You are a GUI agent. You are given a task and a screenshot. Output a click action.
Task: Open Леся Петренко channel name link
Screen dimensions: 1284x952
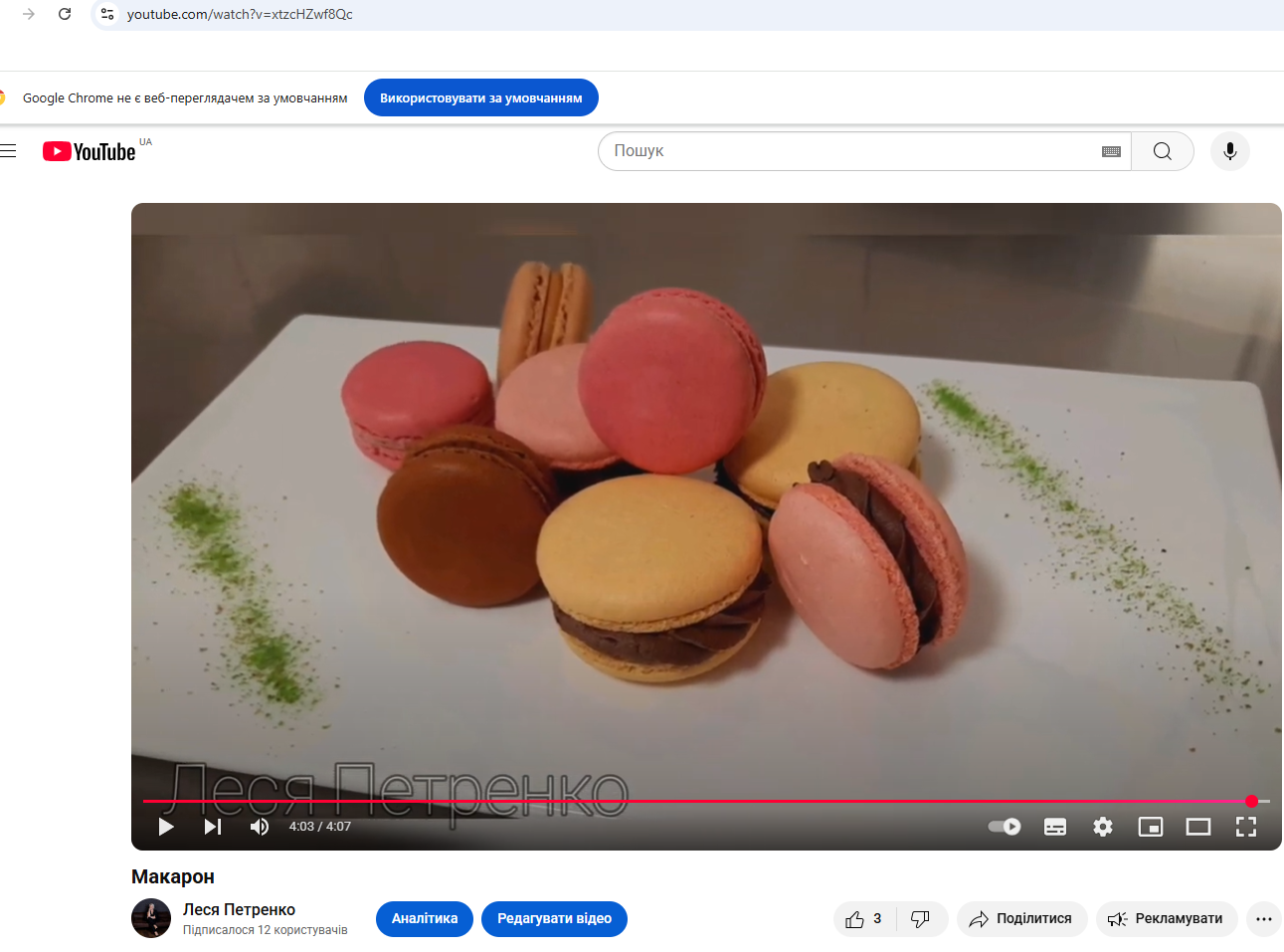[239, 909]
